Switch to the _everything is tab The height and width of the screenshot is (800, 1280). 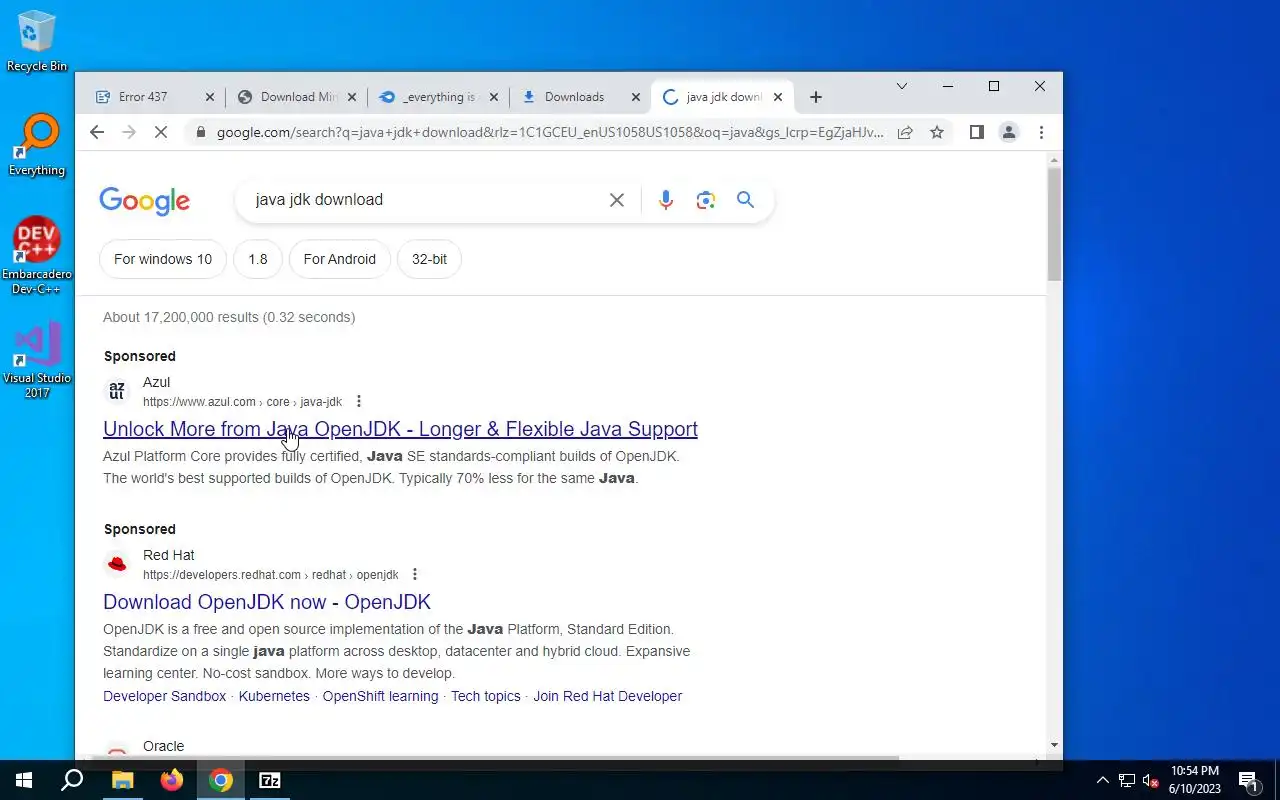click(441, 97)
